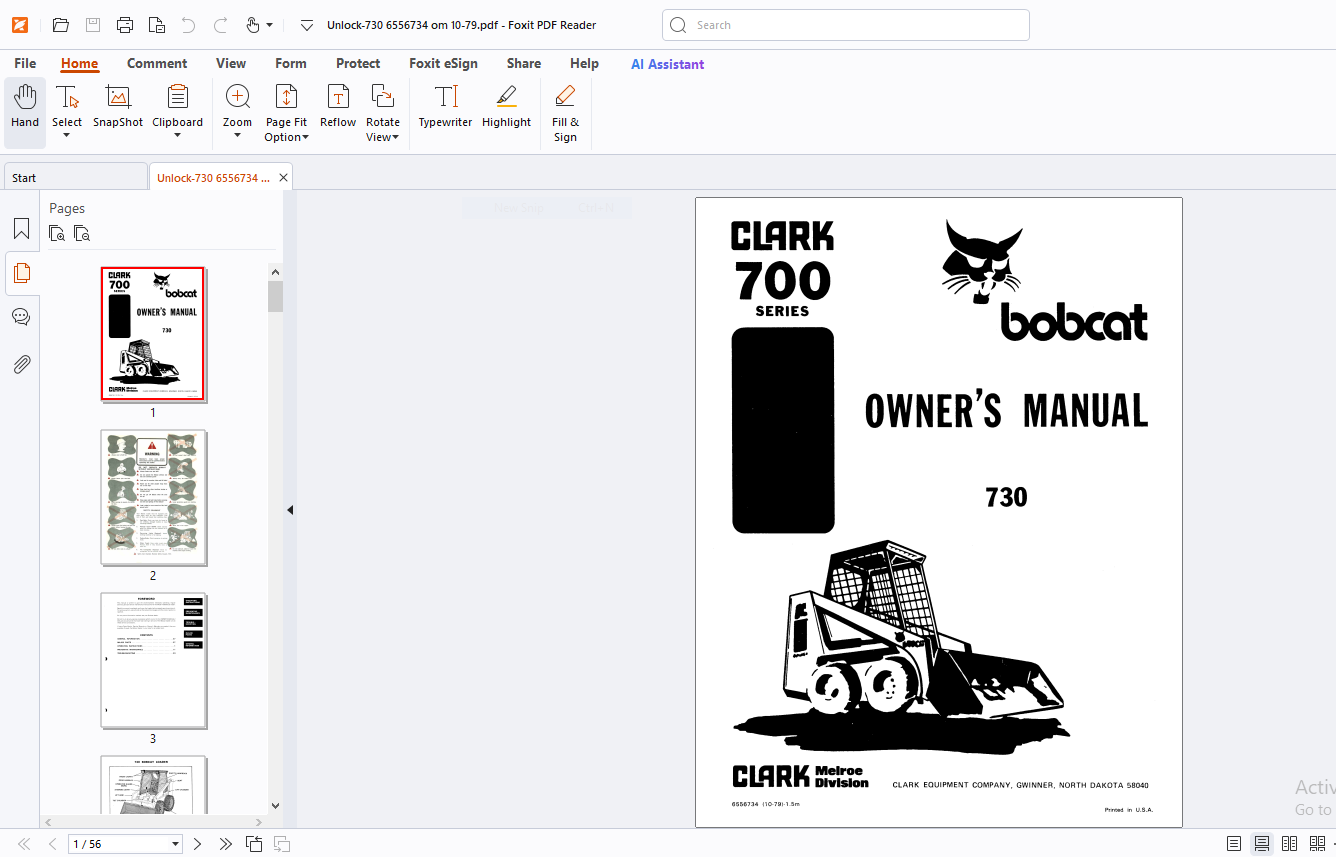1336x857 pixels.
Task: Open the Fill & Sign tool
Action: point(565,113)
